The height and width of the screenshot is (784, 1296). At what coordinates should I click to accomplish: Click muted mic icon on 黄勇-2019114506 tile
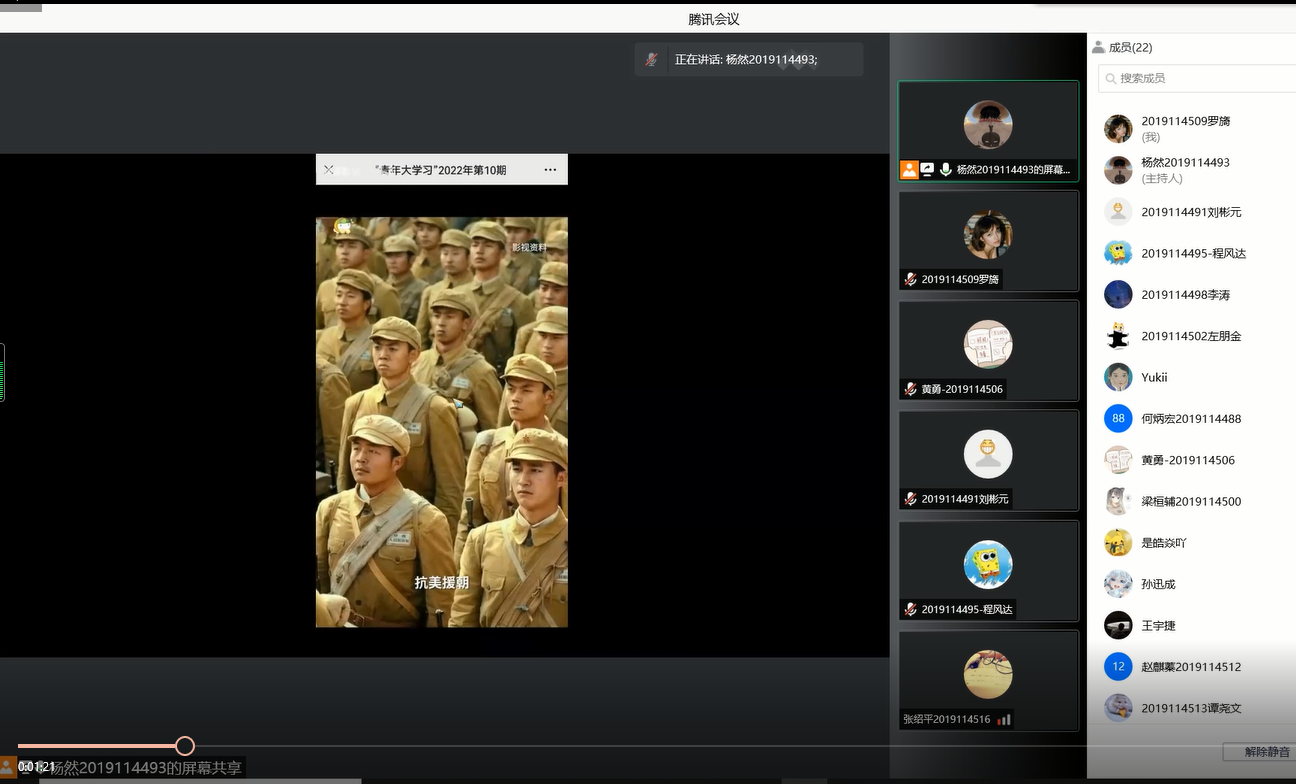[x=910, y=389]
